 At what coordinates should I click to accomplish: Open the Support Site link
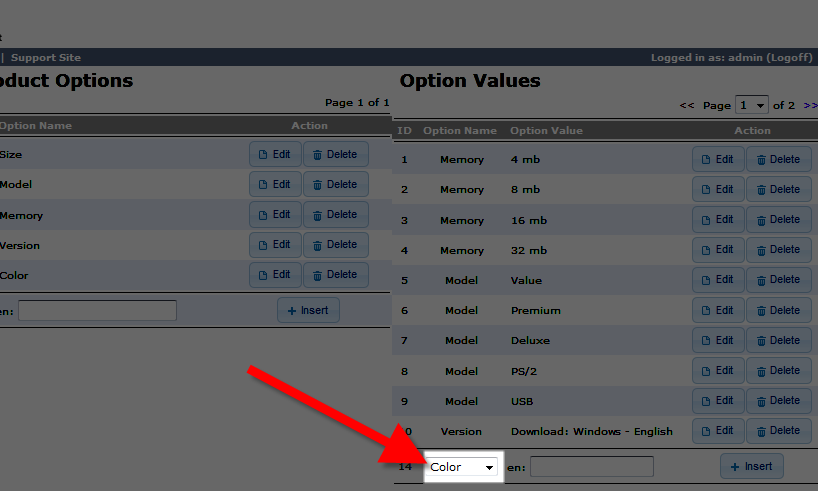coord(46,58)
